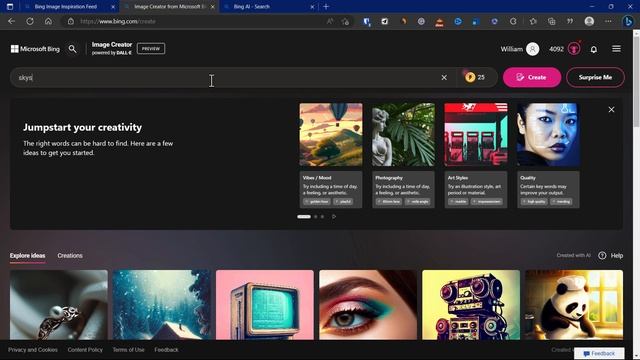Open the Bing search magnifier icon
This screenshot has height=360, width=640.
(72, 49)
